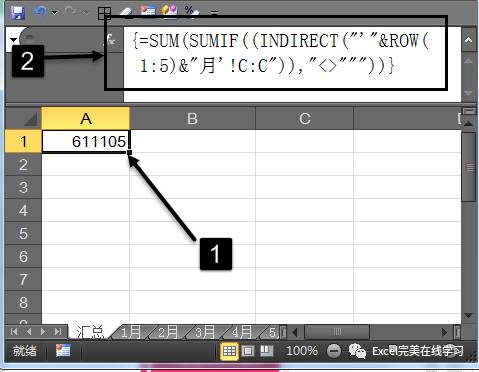Open the Undo history dropdown arrow
The image size is (479, 372).
pyautogui.click(x=54, y=13)
